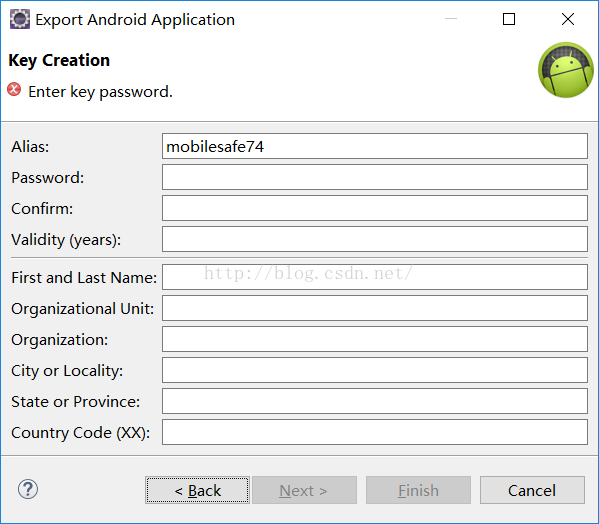This screenshot has width=599, height=524.
Task: Select the Confirm password field
Action: (375, 208)
